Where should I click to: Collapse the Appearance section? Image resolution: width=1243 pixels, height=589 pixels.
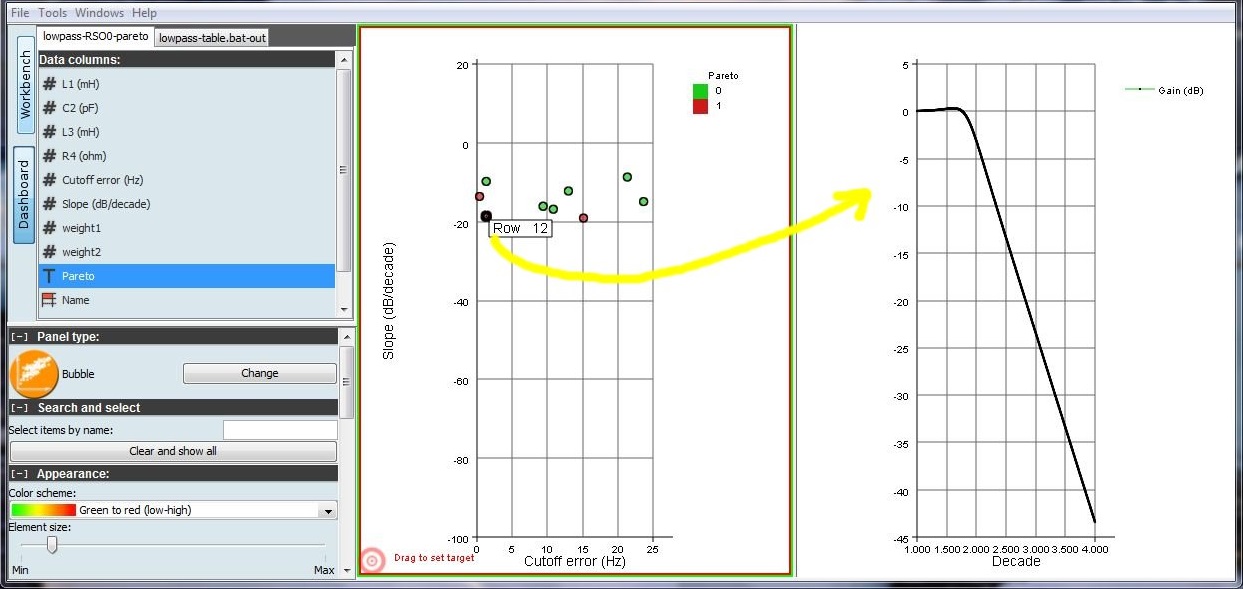tap(19, 474)
